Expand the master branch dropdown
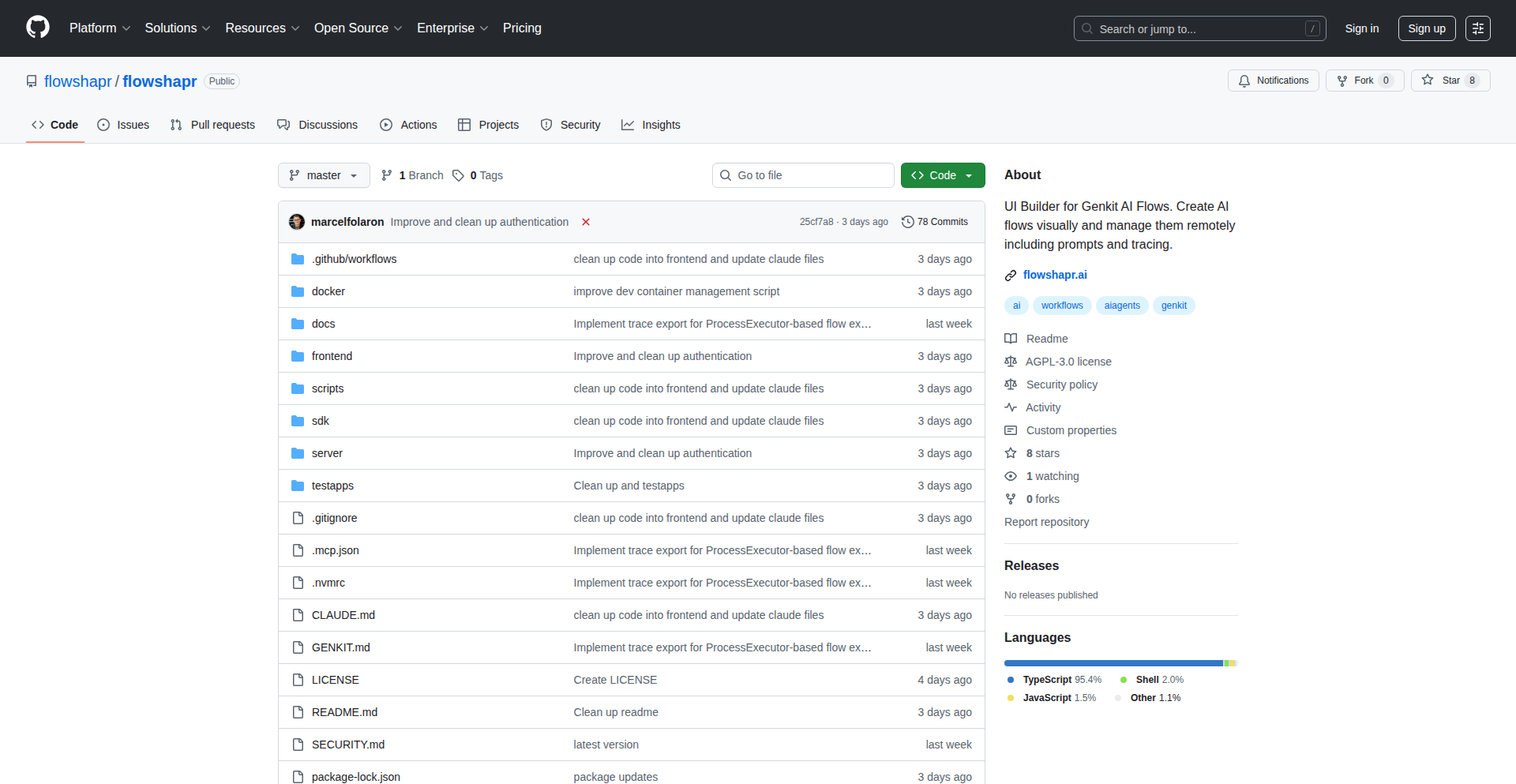The height and width of the screenshot is (784, 1516). (x=324, y=175)
